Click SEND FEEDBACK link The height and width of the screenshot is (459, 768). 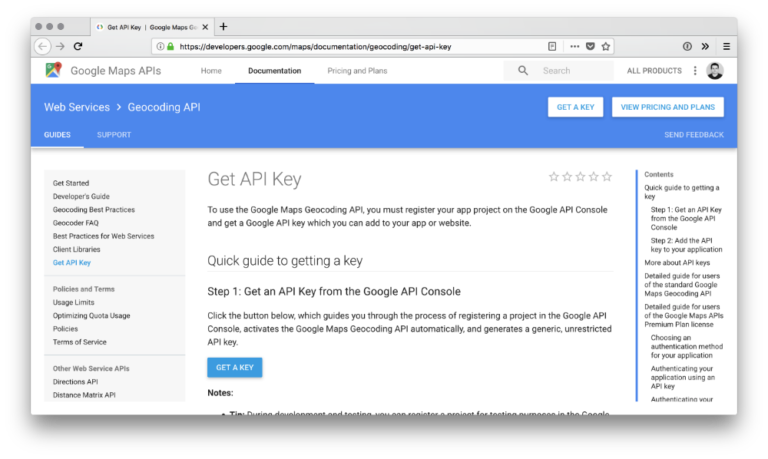click(694, 134)
